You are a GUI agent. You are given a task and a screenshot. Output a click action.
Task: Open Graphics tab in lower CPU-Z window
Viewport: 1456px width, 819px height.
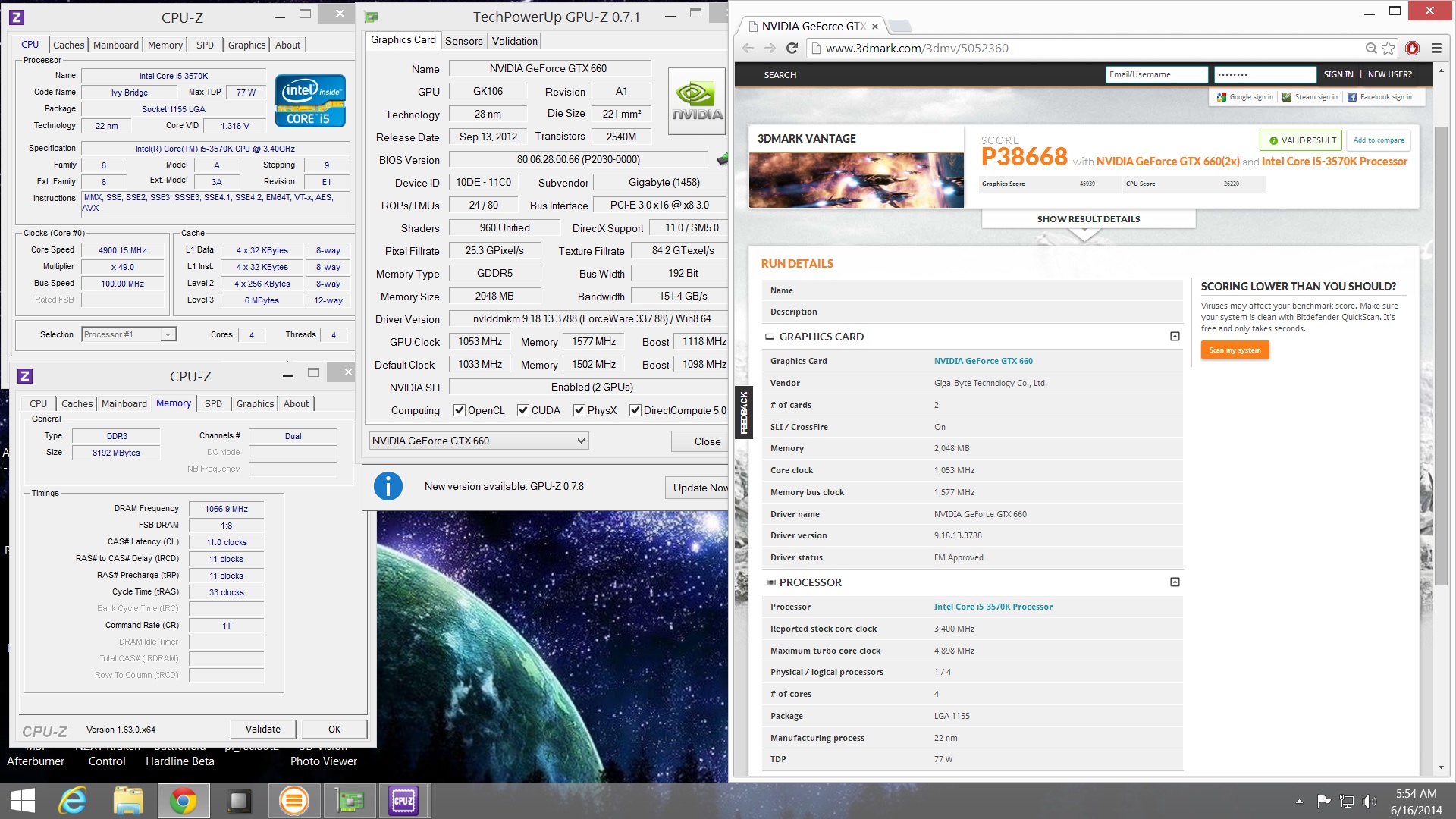tap(255, 403)
